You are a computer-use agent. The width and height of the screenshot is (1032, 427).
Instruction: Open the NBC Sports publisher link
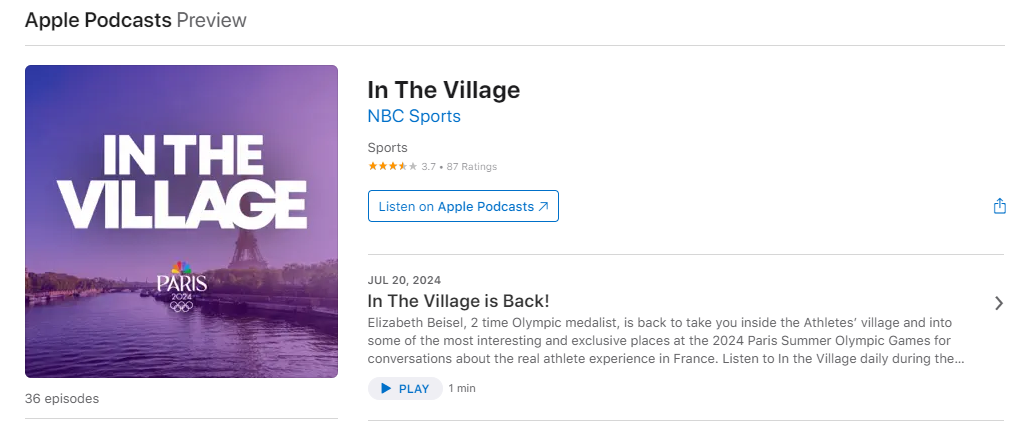tap(414, 116)
